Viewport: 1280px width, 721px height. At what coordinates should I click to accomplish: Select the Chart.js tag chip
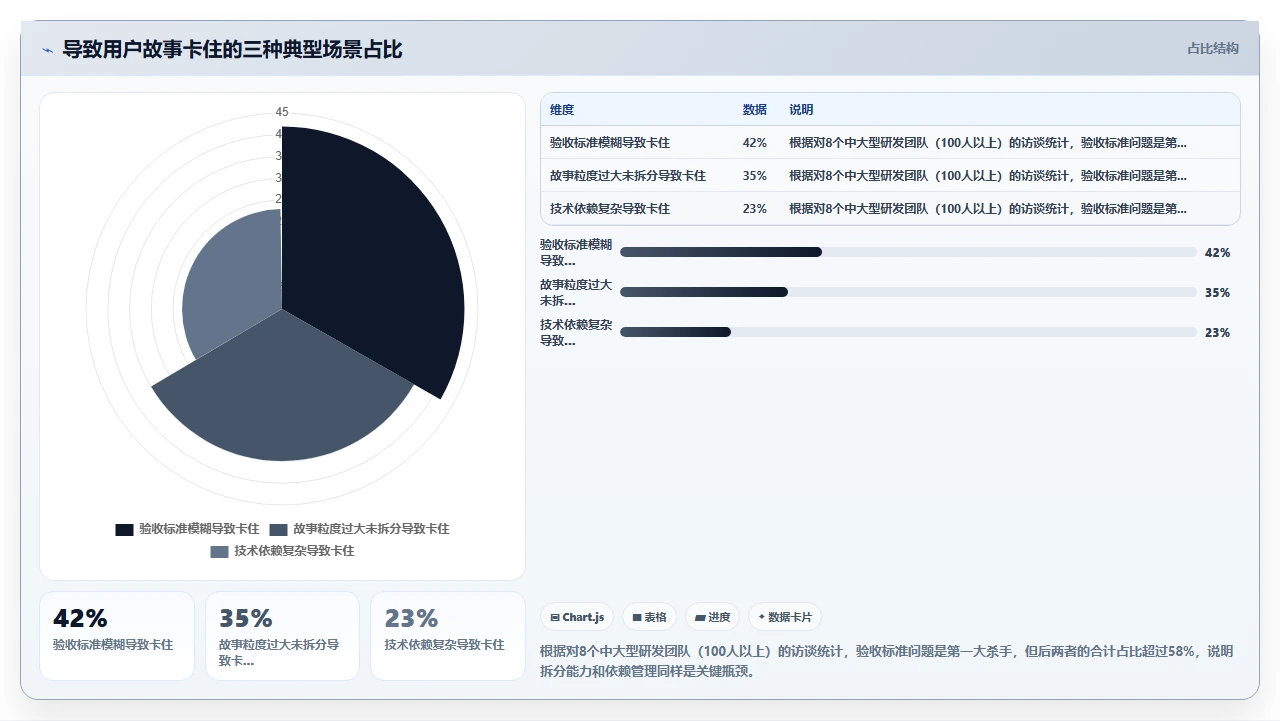[x=577, y=617]
